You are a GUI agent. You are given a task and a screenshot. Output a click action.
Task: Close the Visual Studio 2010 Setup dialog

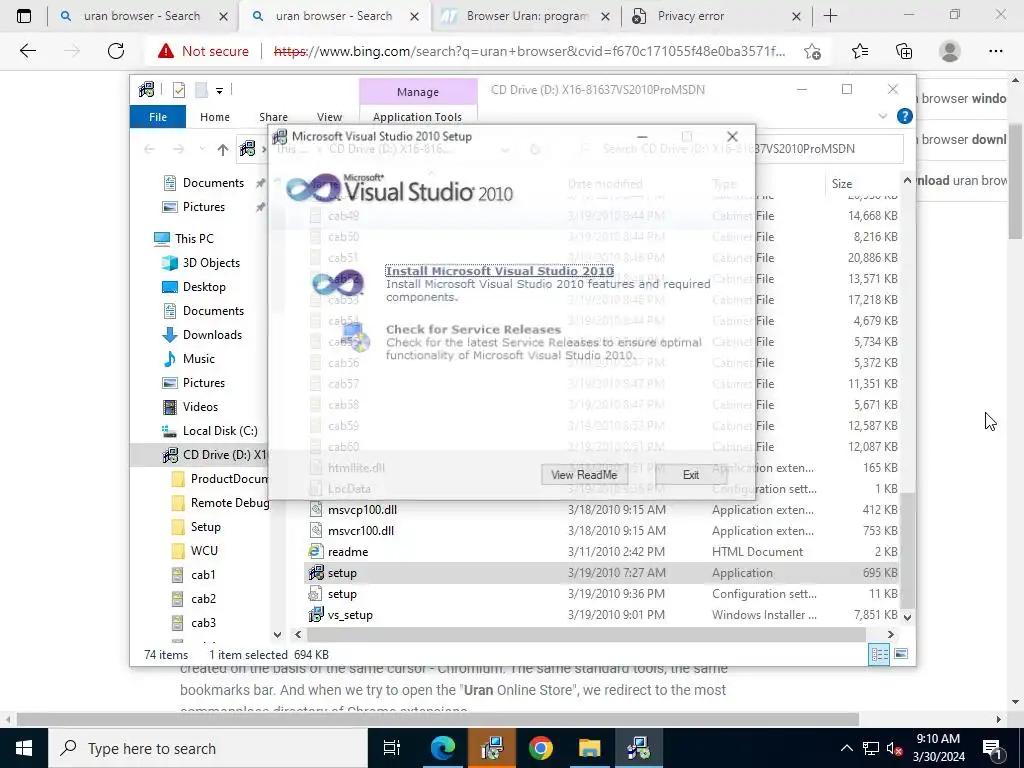(732, 136)
